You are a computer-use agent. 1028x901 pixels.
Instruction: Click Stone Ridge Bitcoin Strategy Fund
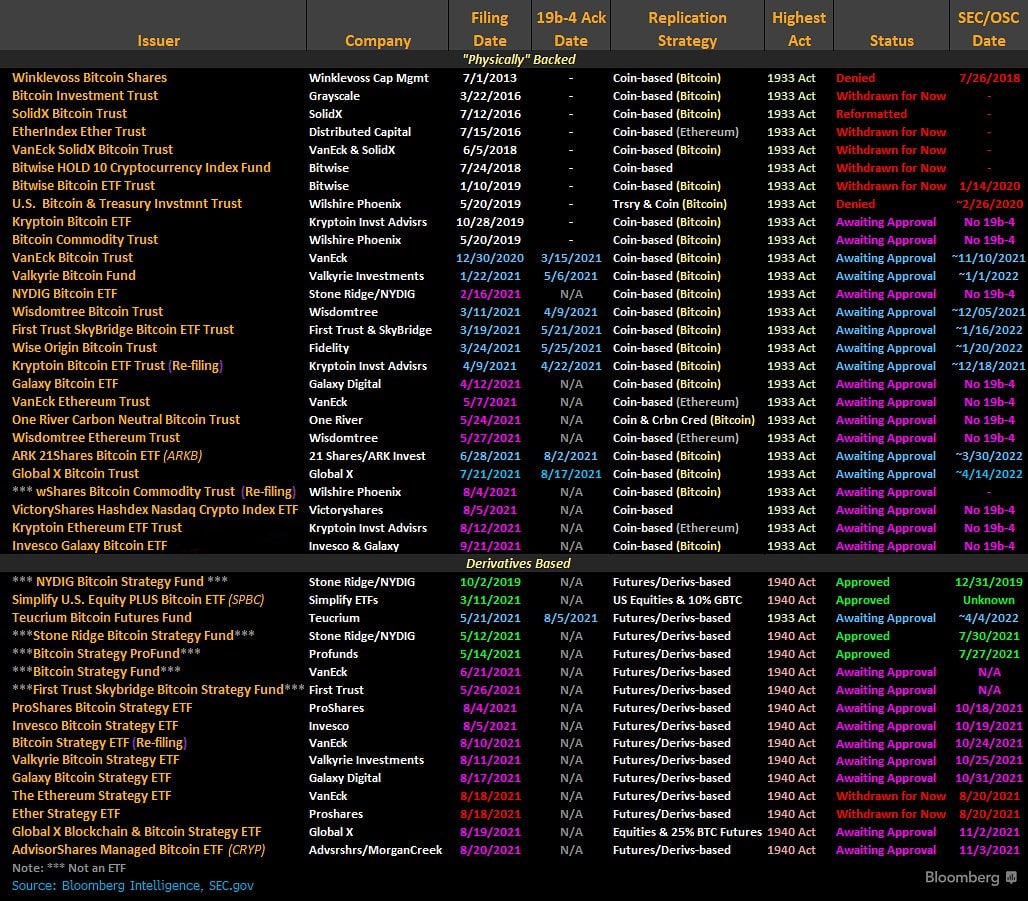133,635
